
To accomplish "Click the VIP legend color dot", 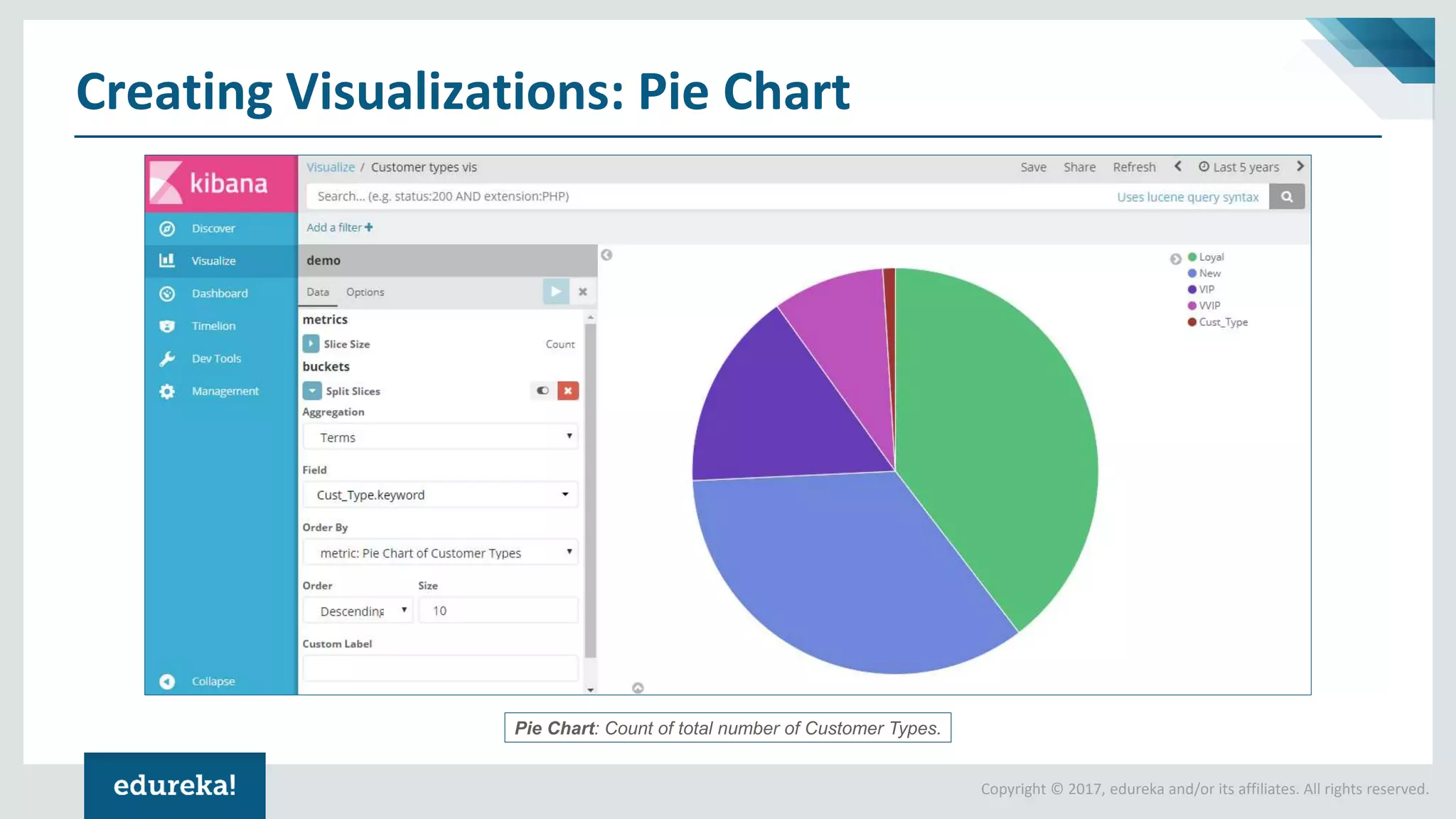I will (1192, 289).
